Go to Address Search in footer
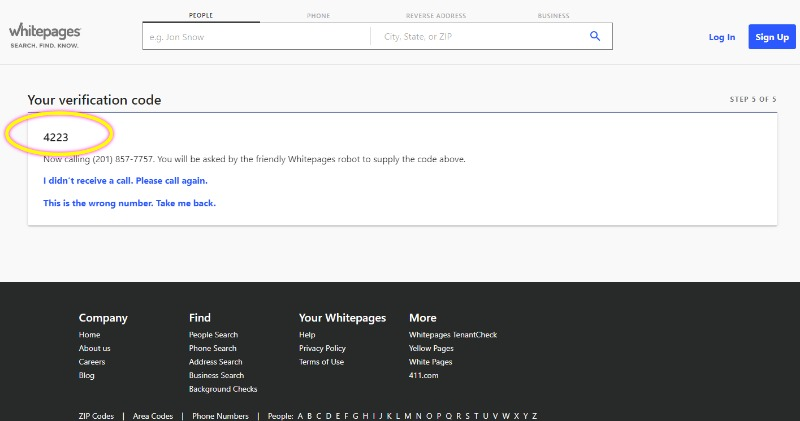 pyautogui.click(x=215, y=362)
